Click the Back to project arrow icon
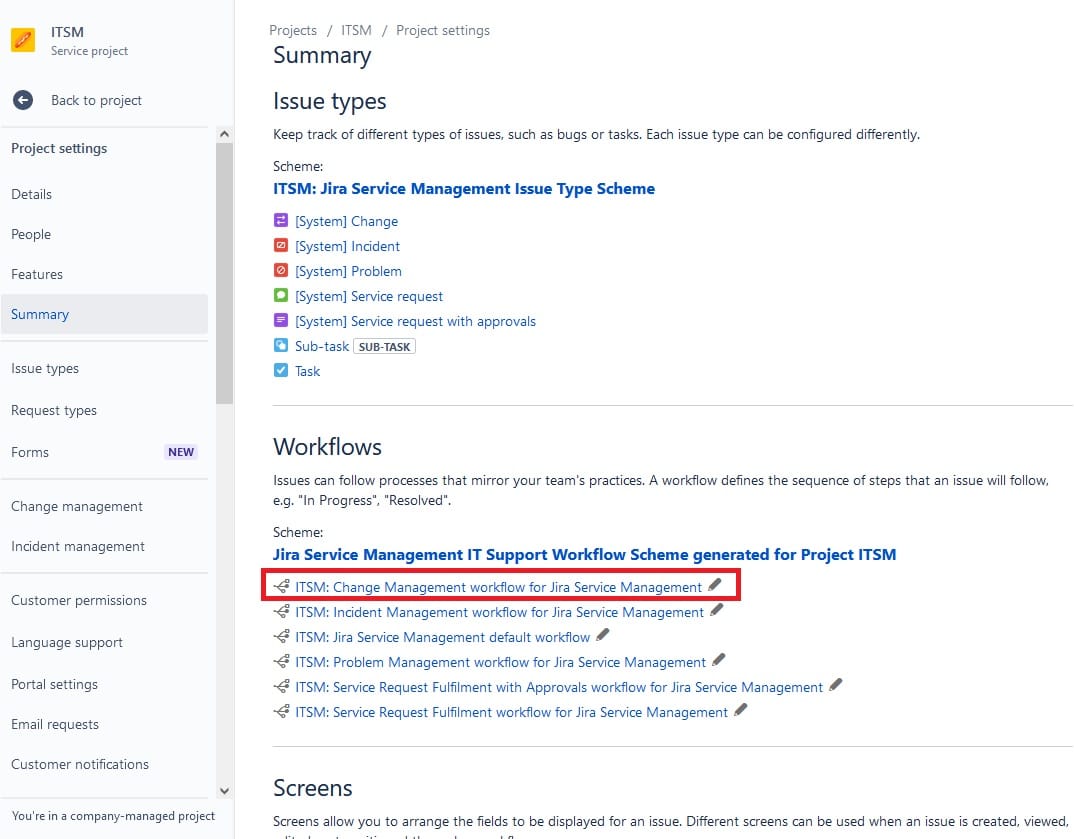The height and width of the screenshot is (839, 1074). (22, 100)
